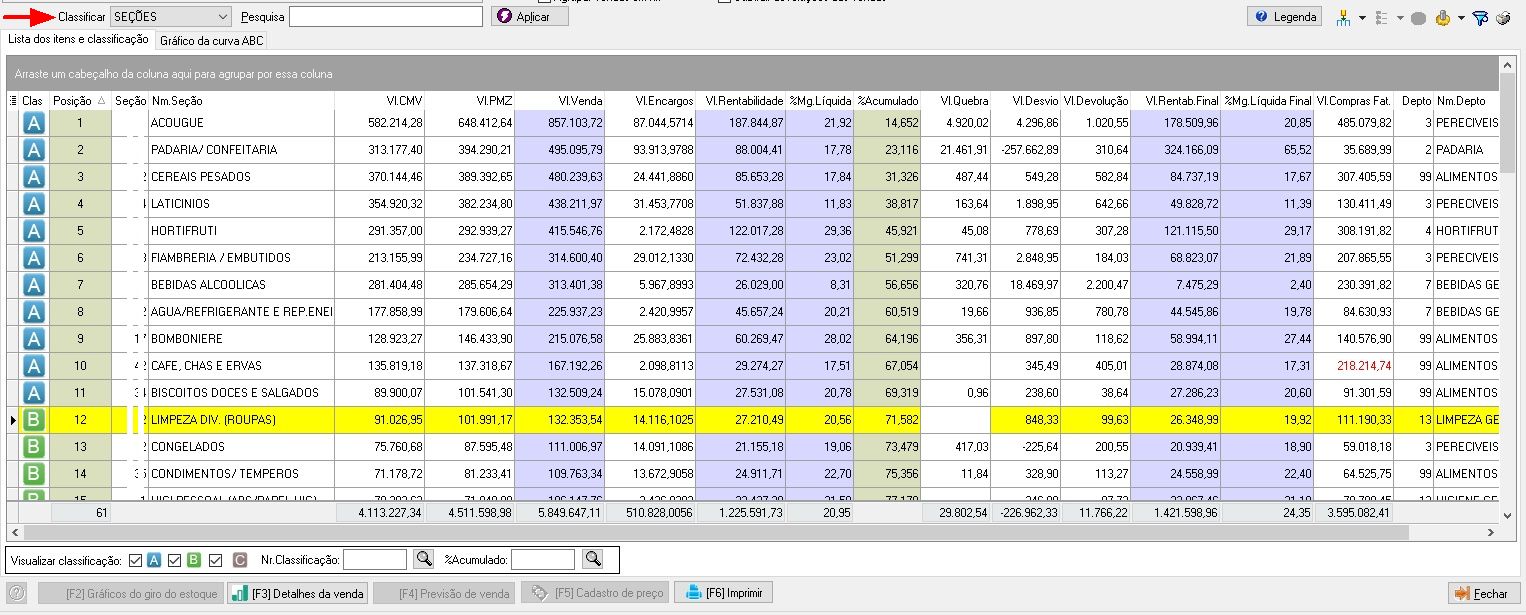Select the FIAMBRERIA / EMBUTIDOS row name
Viewport: 1526px width, 615px height.
221,258
